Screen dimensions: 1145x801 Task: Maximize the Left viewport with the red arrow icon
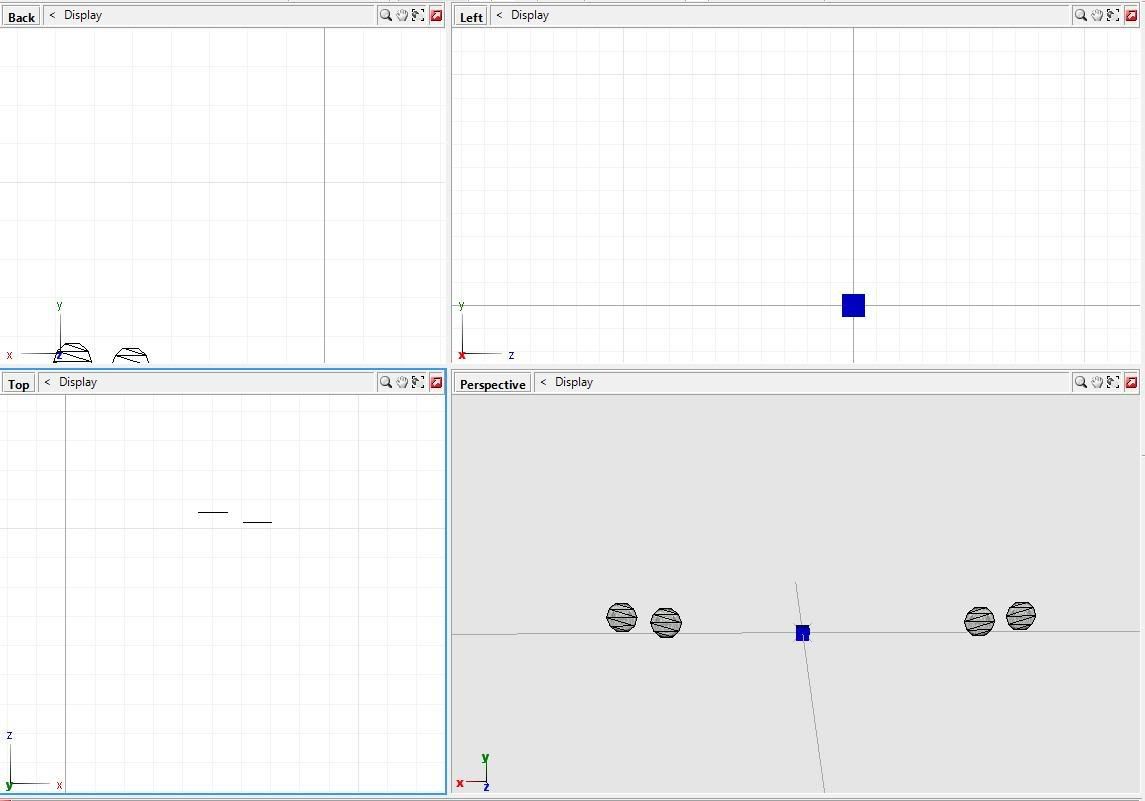pos(1131,16)
